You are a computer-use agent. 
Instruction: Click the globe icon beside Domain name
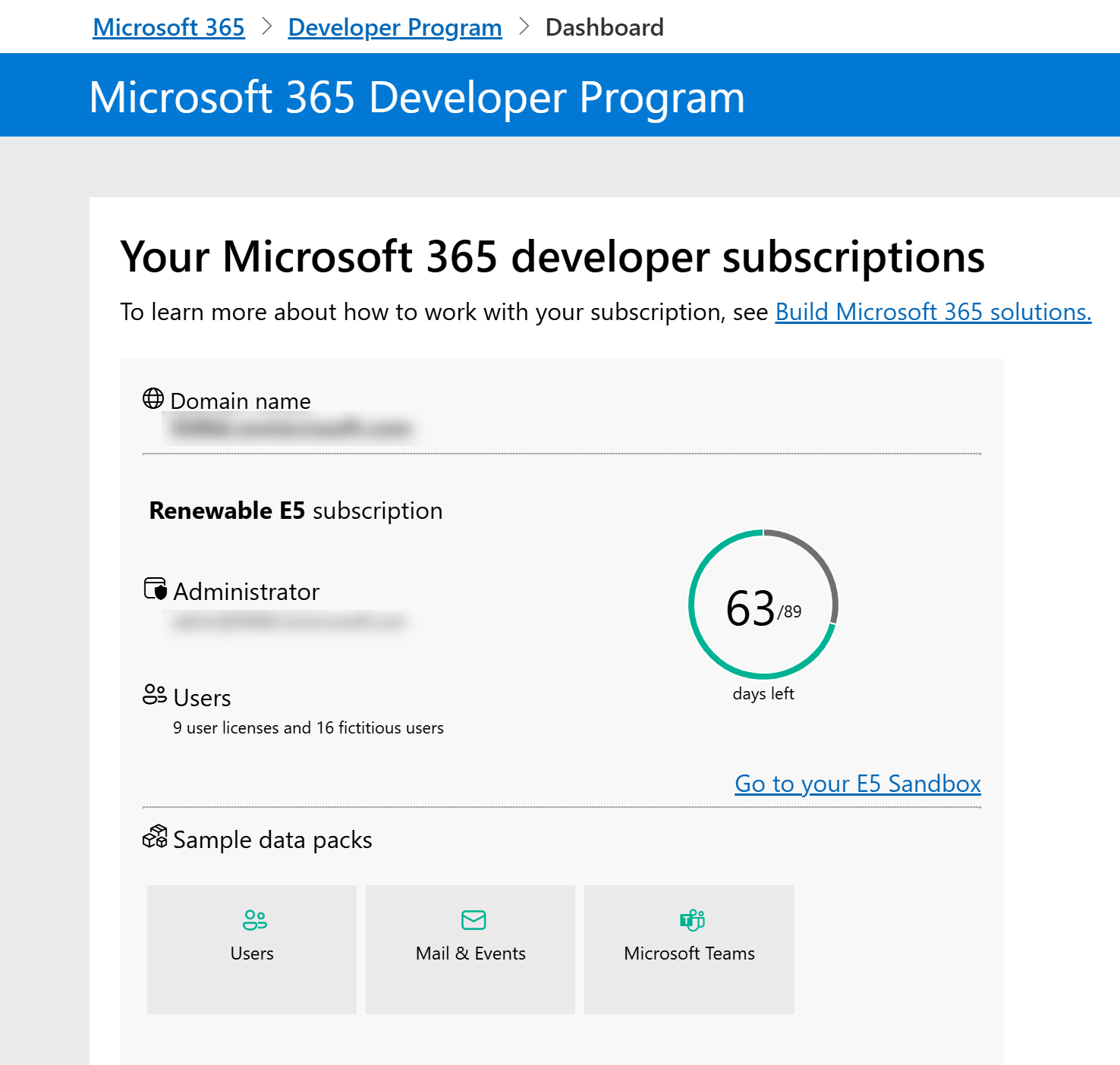point(153,398)
